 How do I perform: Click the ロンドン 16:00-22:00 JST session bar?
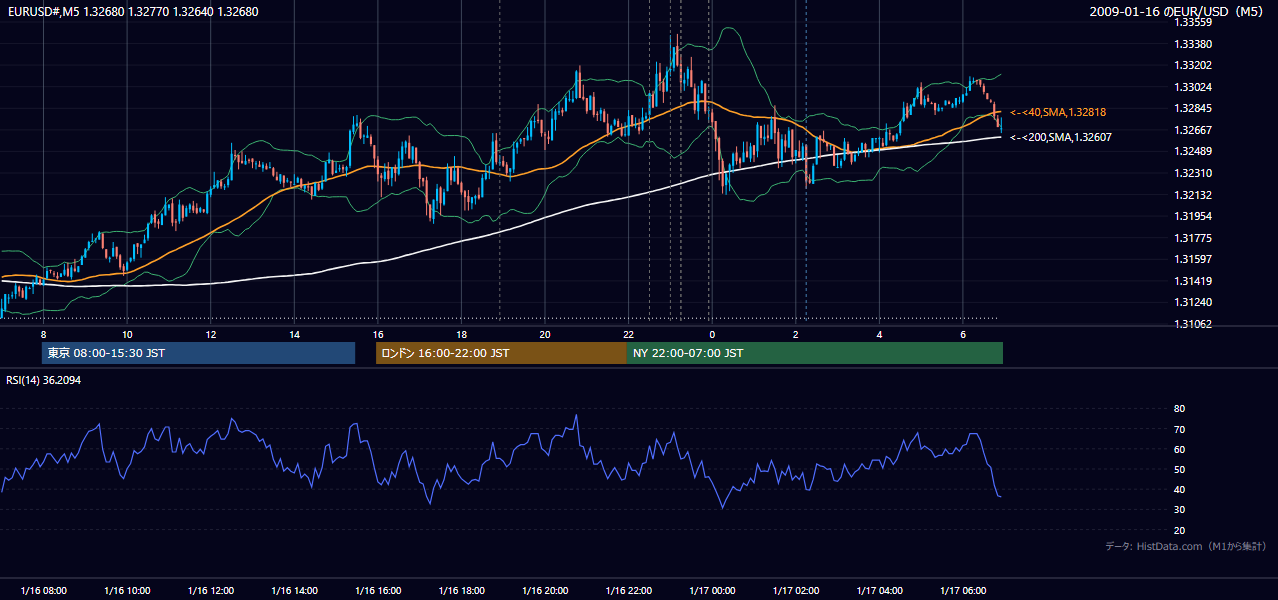coord(501,353)
